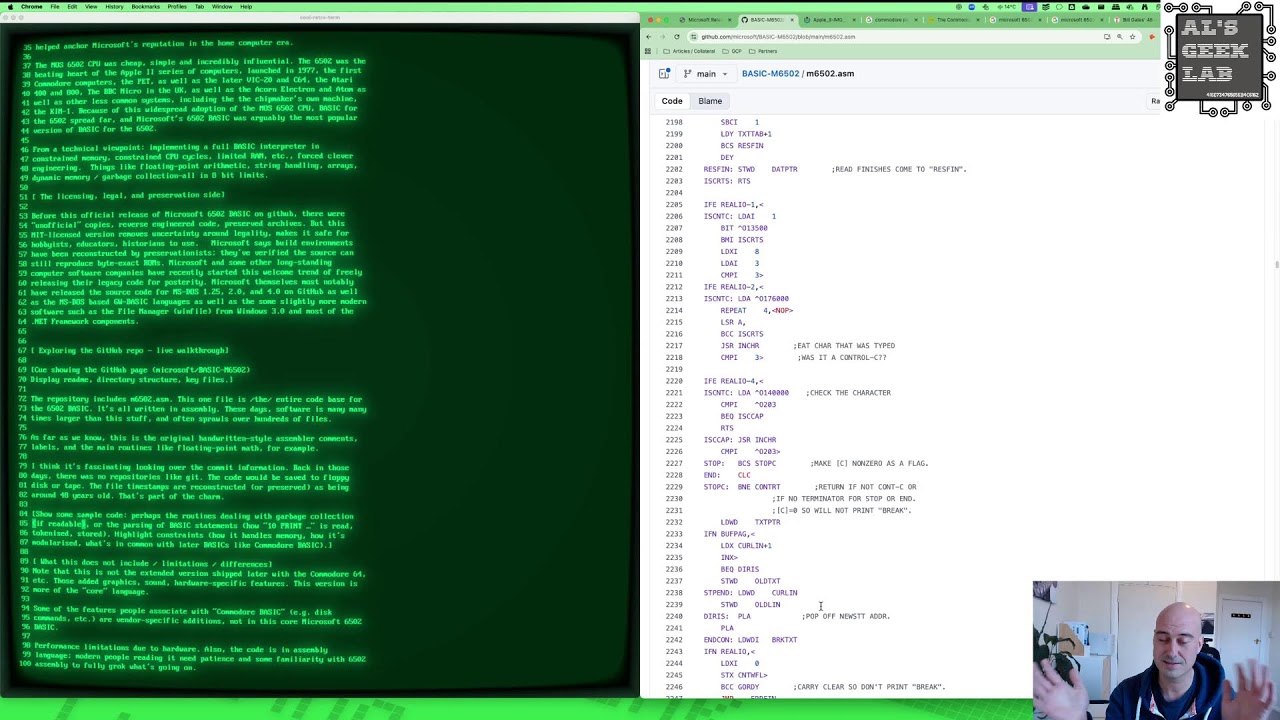Screen dimensions: 1280x720
Task: Open the Partners bookmark folder
Action: [x=763, y=51]
